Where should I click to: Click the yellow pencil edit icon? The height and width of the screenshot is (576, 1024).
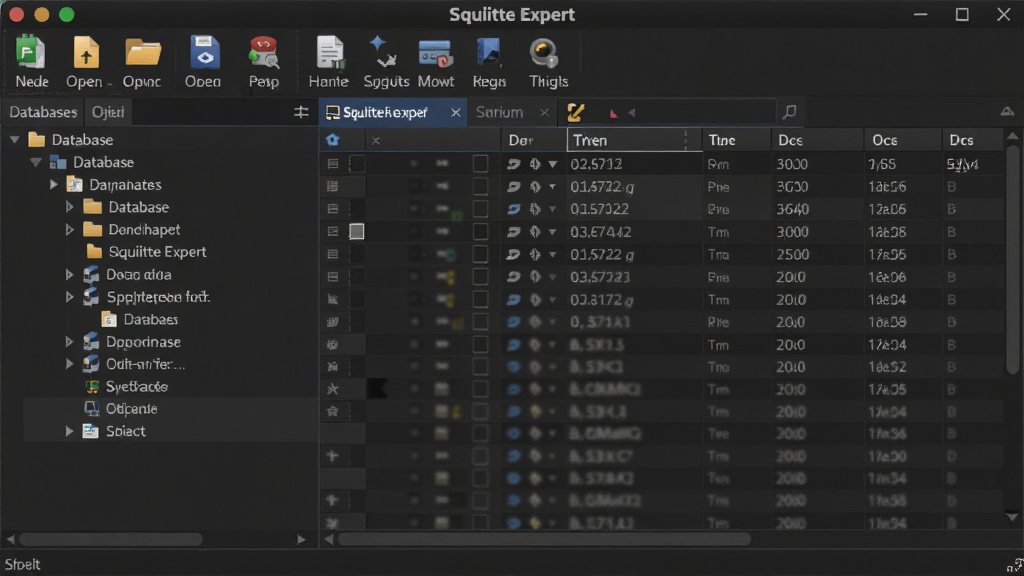click(575, 112)
